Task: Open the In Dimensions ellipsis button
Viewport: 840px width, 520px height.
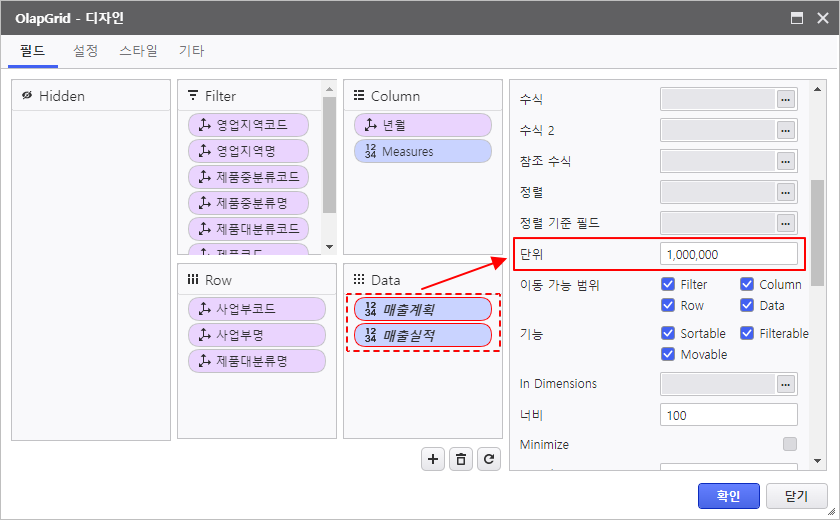Action: pos(786,384)
